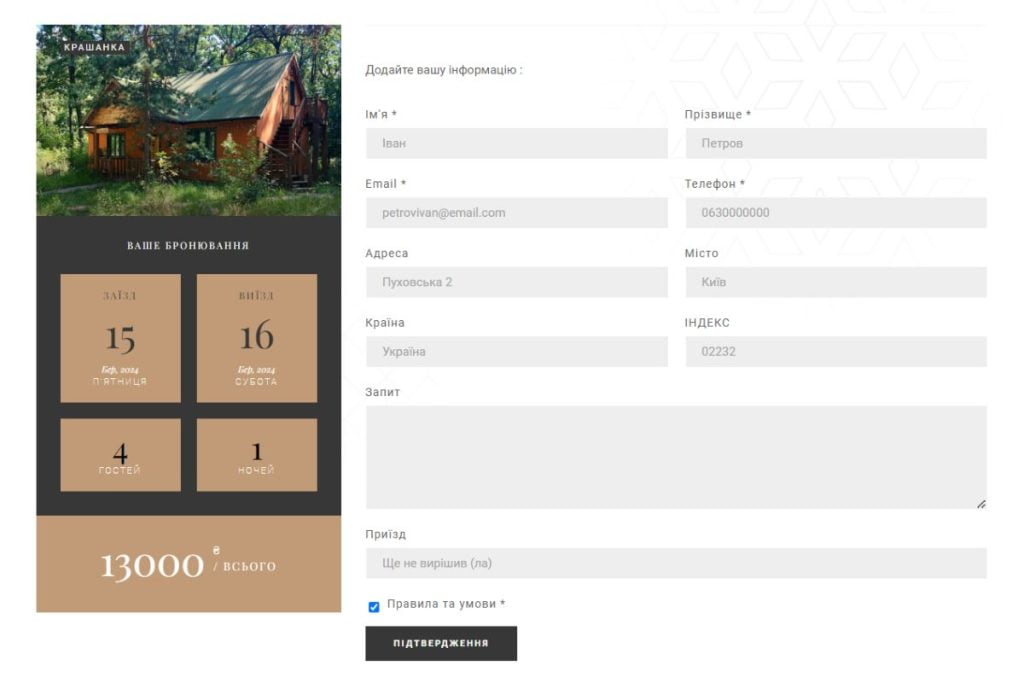Select the Телефон phone number field
The height and width of the screenshot is (683, 1024).
836,213
